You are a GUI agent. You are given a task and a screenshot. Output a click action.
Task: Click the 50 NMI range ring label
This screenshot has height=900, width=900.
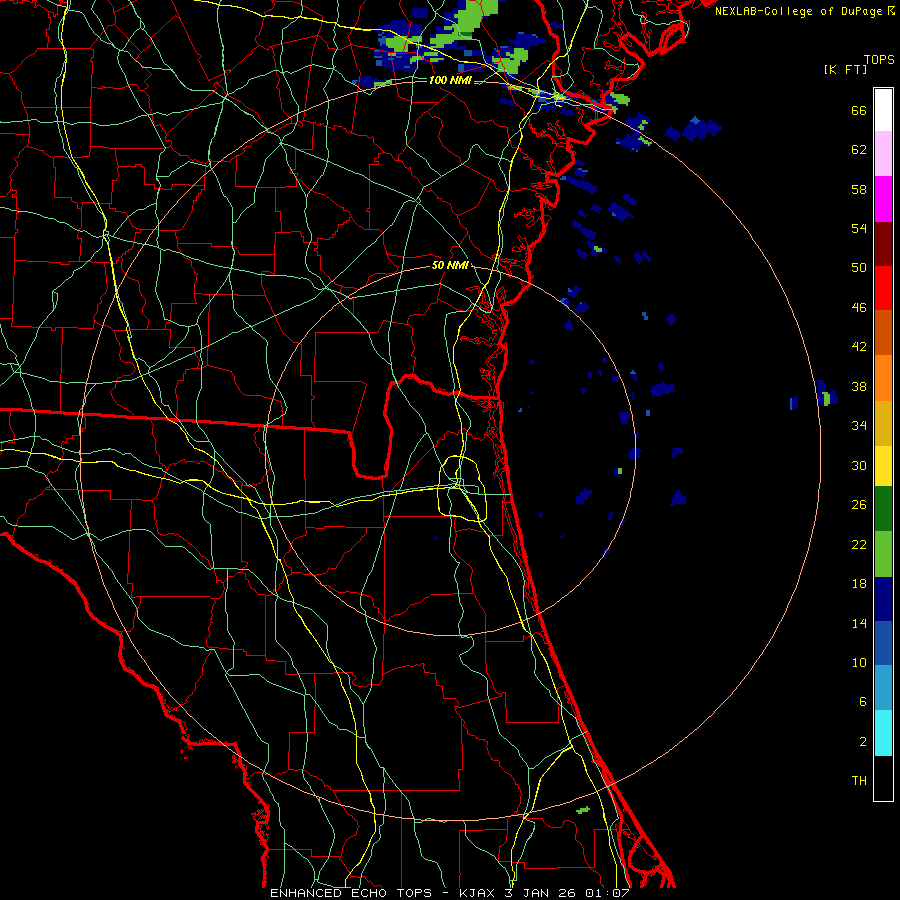pos(450,265)
